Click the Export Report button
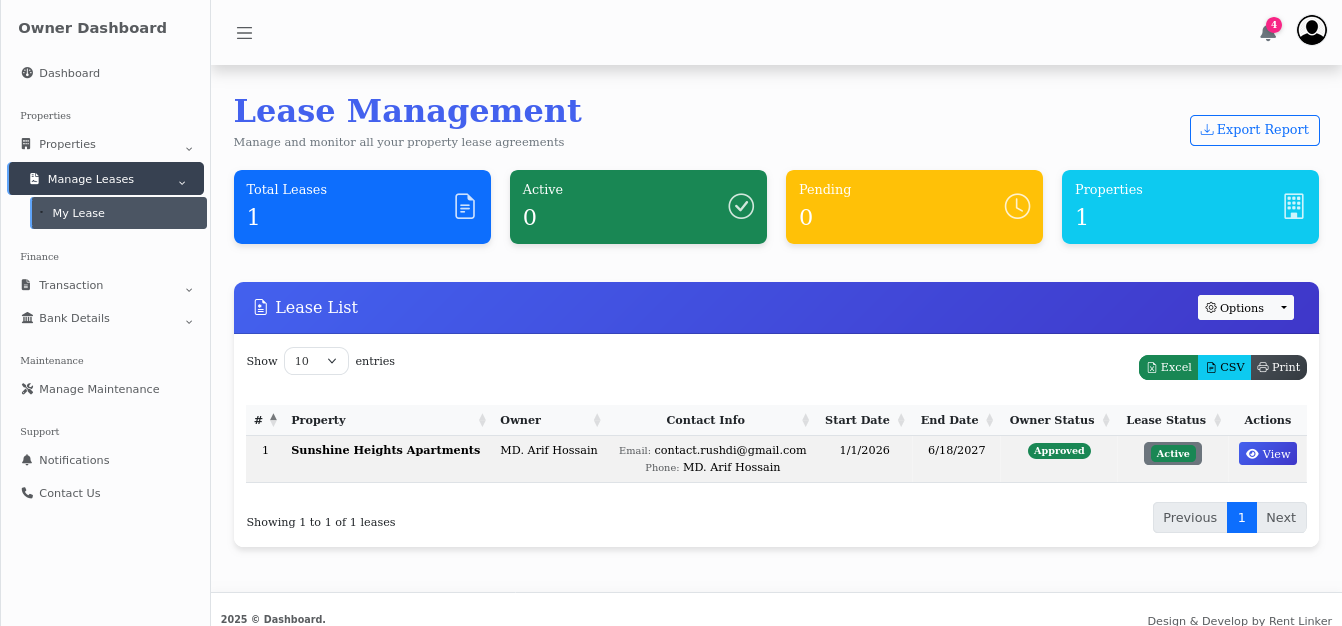1342x626 pixels. (1254, 130)
